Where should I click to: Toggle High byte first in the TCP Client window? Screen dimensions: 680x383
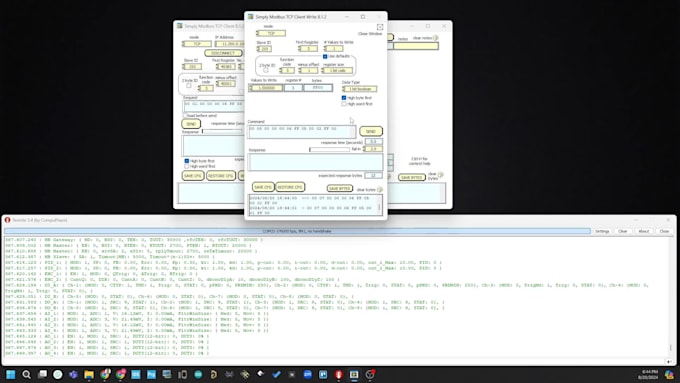(x=187, y=161)
